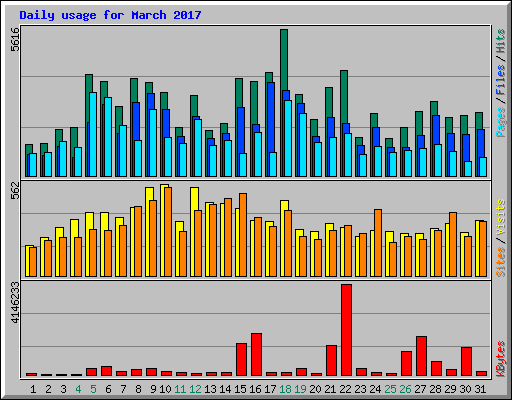Click the red KBytes bar for day 21
The image size is (512, 400).
(x=331, y=361)
